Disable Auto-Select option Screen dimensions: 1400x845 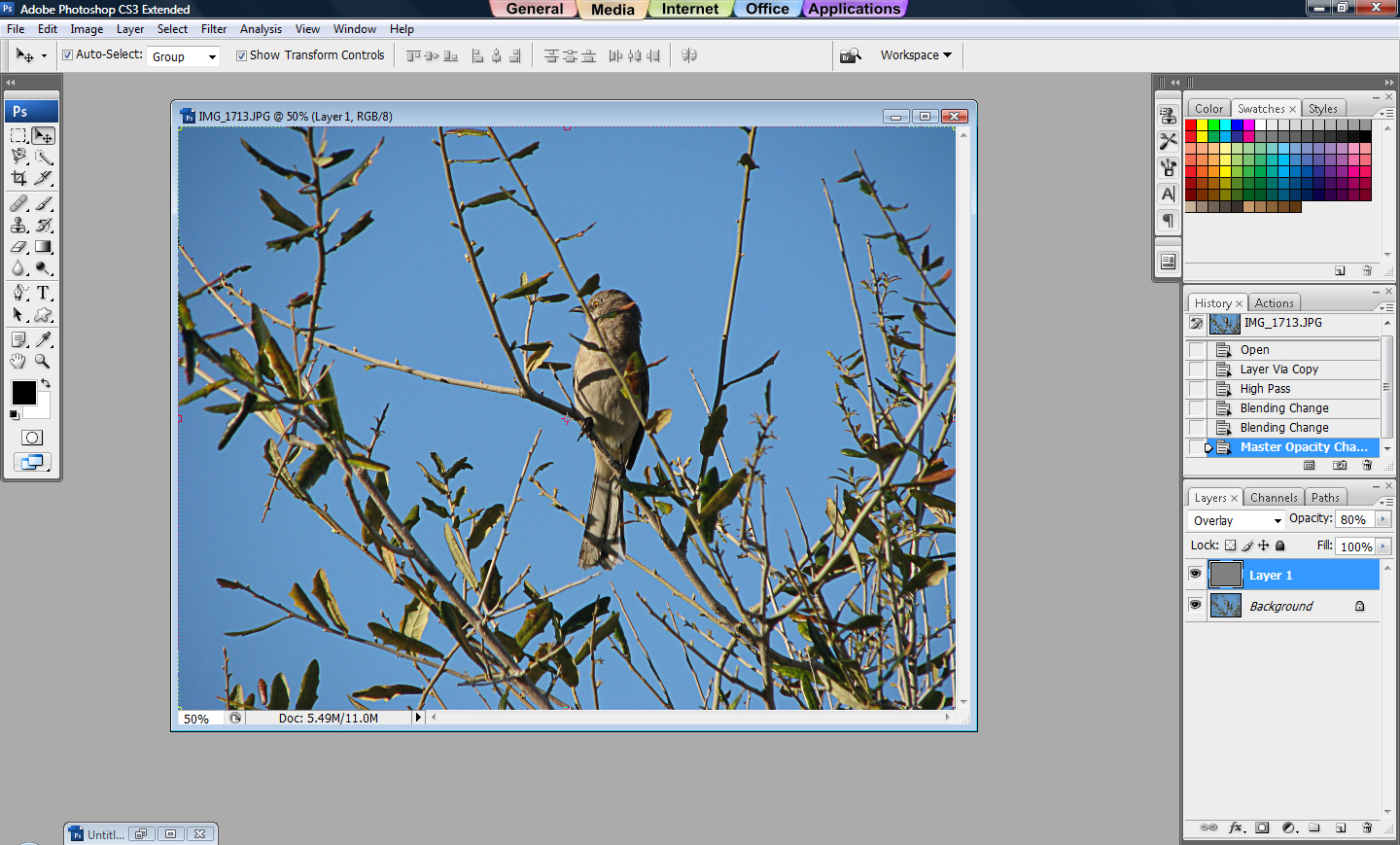click(x=67, y=55)
